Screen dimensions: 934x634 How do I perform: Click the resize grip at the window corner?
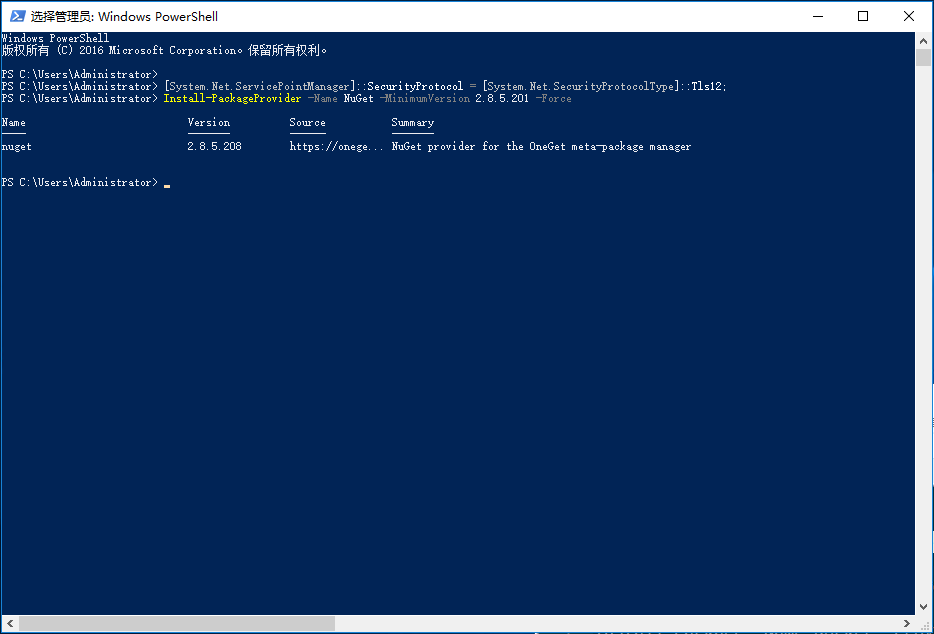[925, 625]
